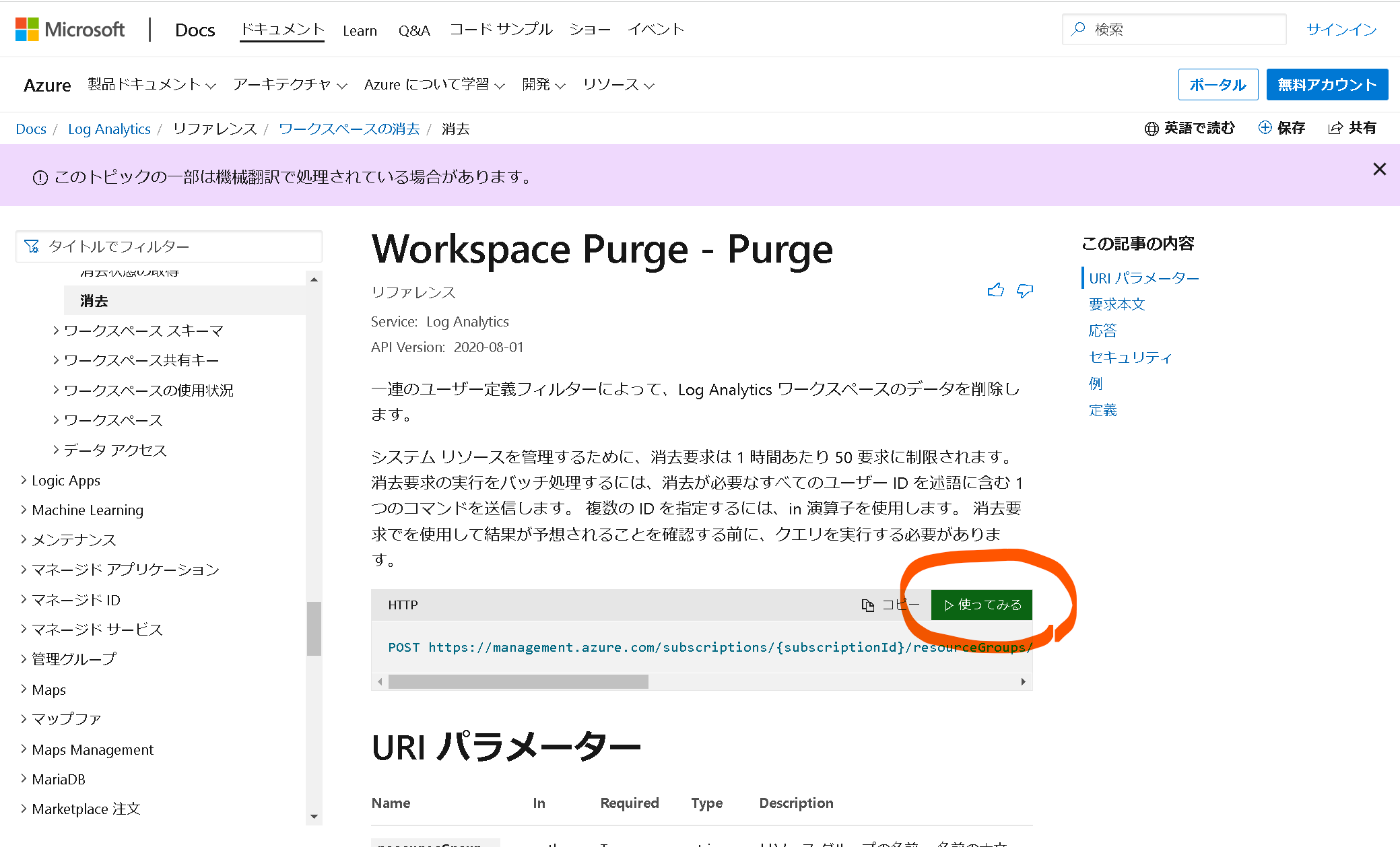Open the 製品ドキュメント dropdown menu
1400x847 pixels.
152,85
